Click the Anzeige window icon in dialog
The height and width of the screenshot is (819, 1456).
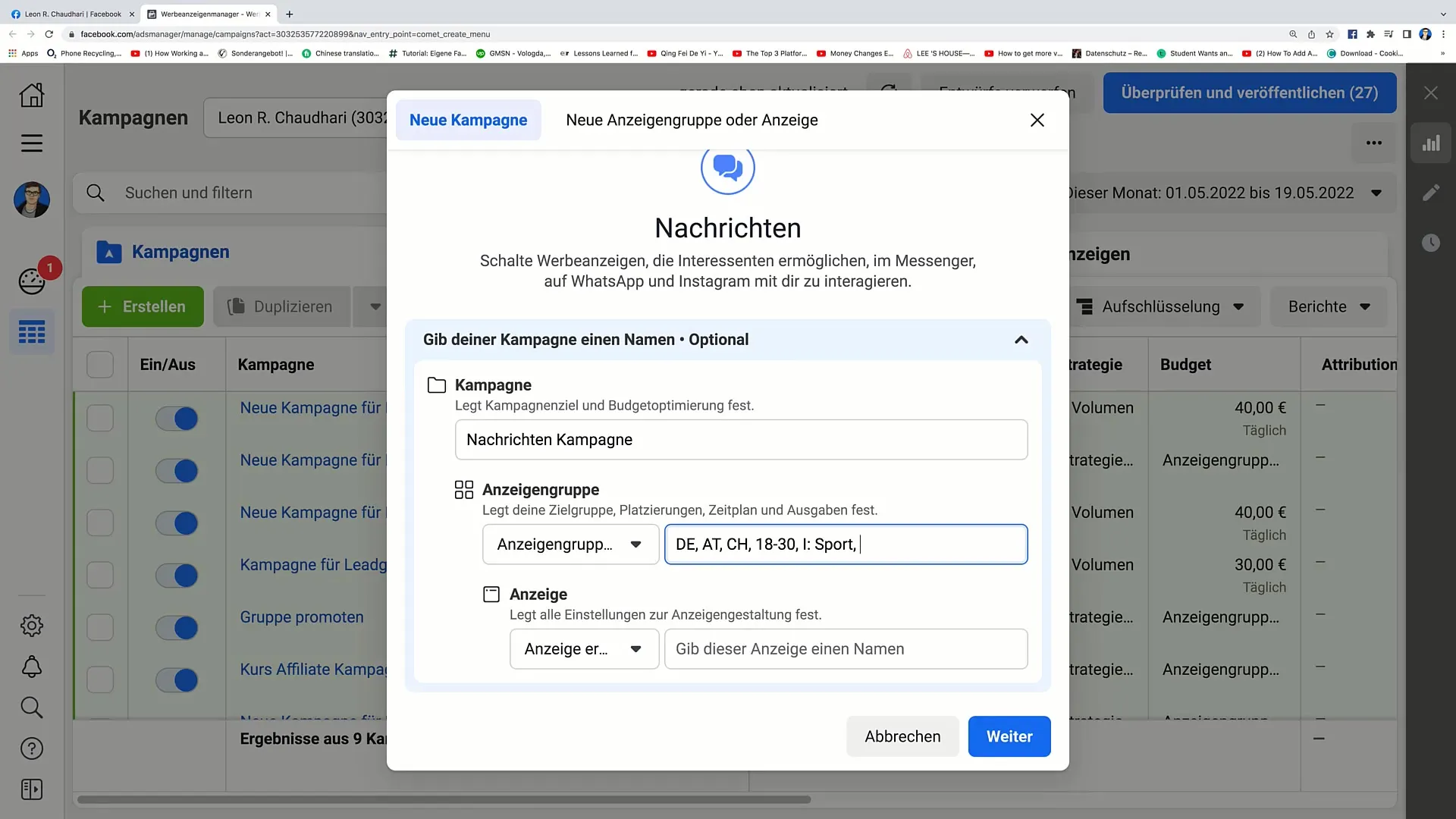[491, 595]
